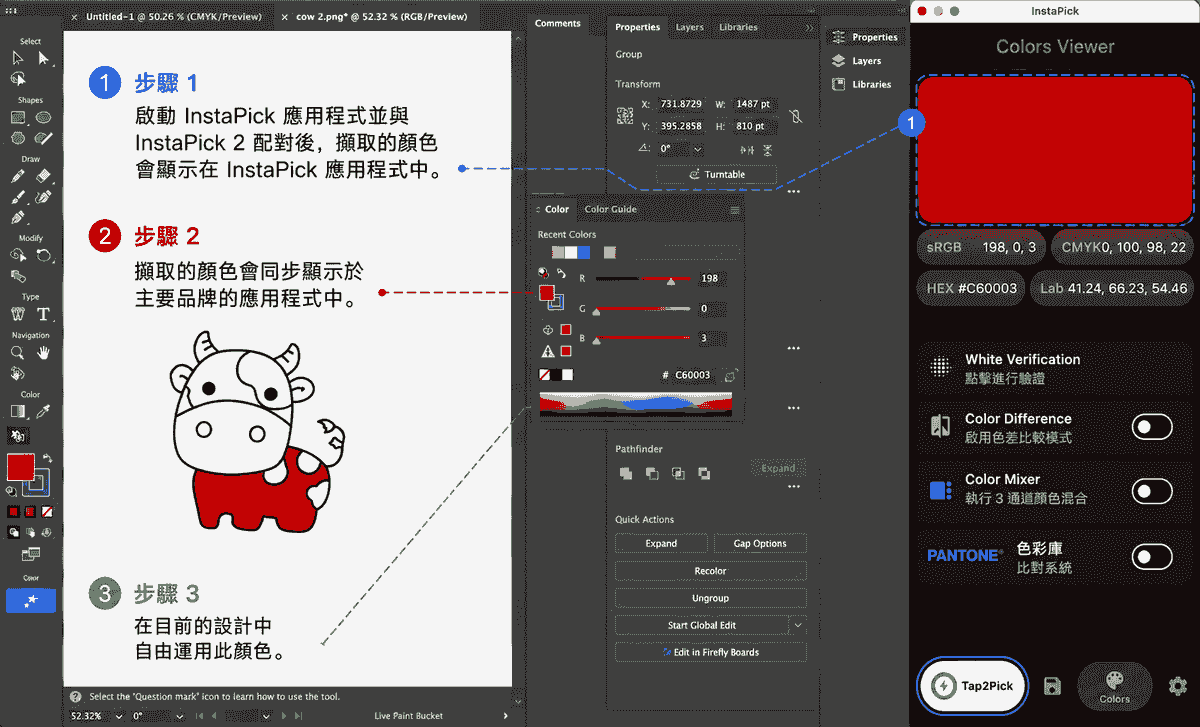Enable the Color Mixer switch

pyautogui.click(x=1152, y=491)
